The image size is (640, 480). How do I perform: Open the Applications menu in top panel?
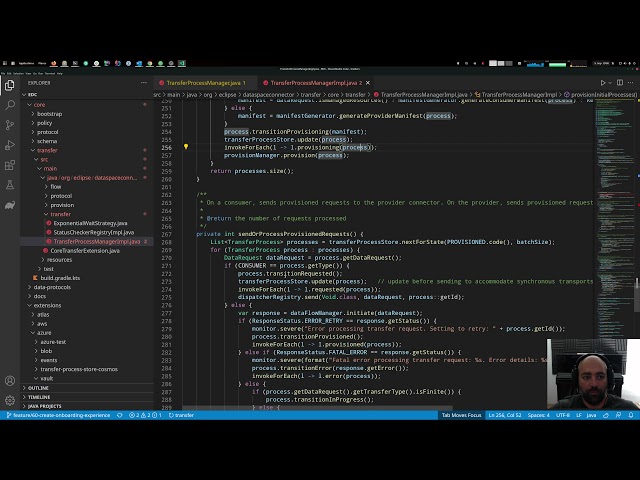[x=26, y=63]
